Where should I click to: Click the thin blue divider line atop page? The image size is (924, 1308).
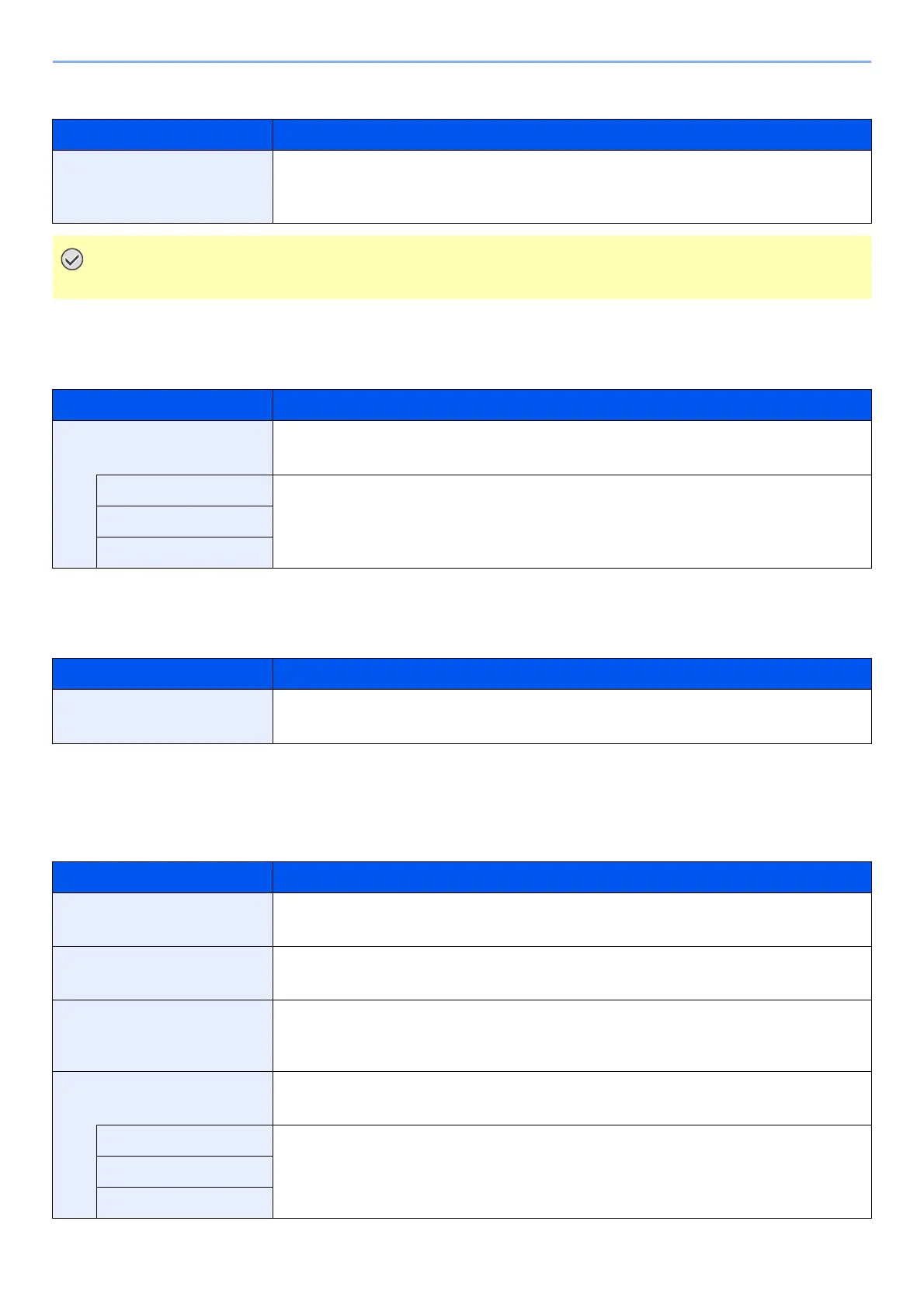(x=462, y=61)
